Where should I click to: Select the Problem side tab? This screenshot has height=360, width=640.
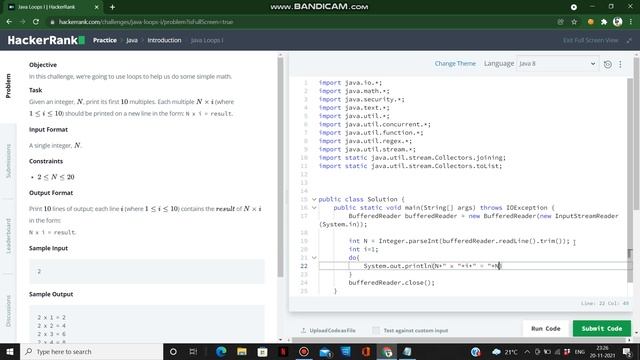point(8,86)
